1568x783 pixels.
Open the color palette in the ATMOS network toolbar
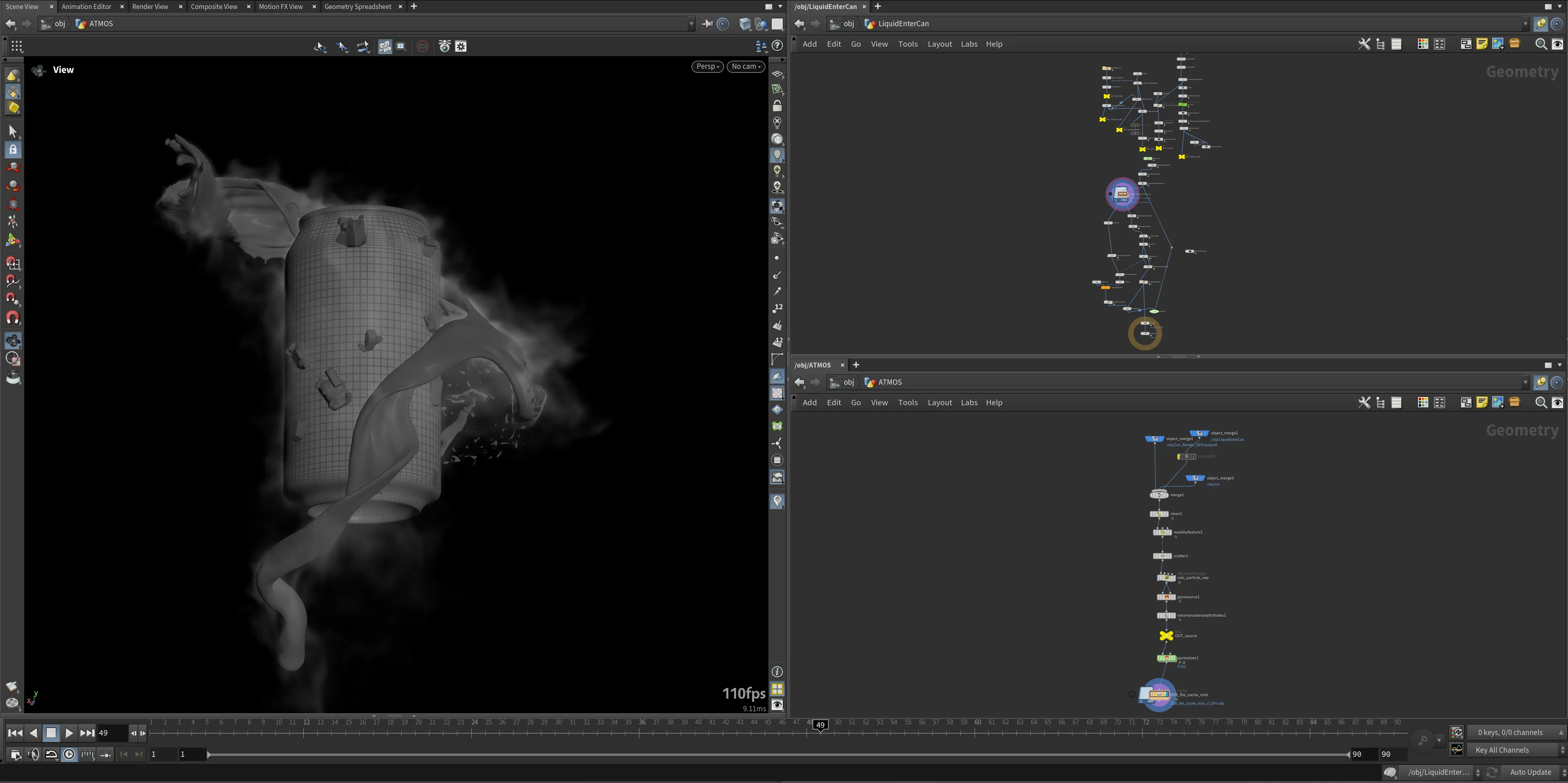click(1423, 402)
